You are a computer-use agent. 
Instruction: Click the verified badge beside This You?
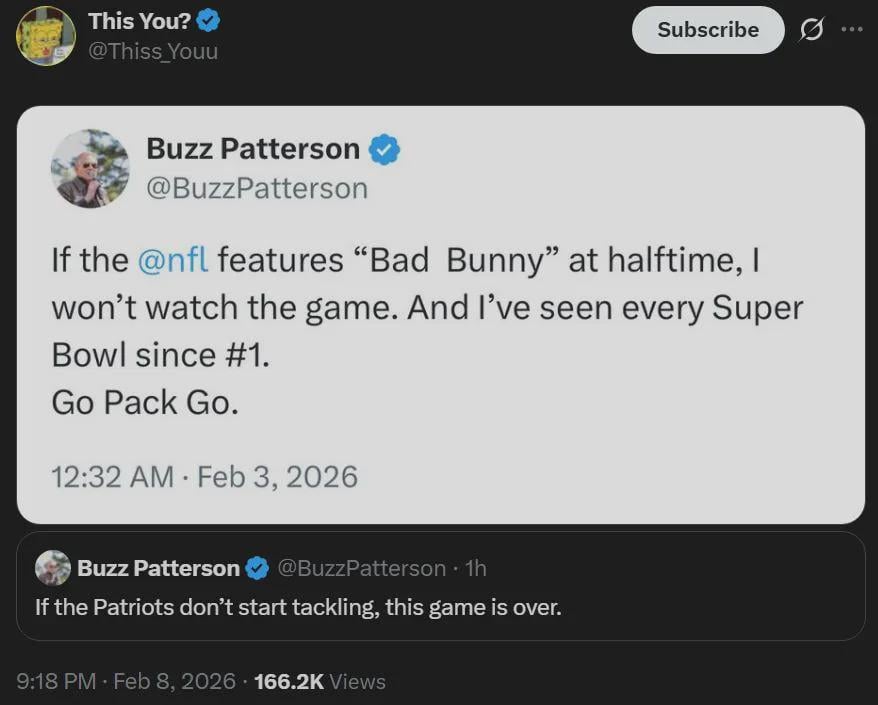tap(209, 20)
